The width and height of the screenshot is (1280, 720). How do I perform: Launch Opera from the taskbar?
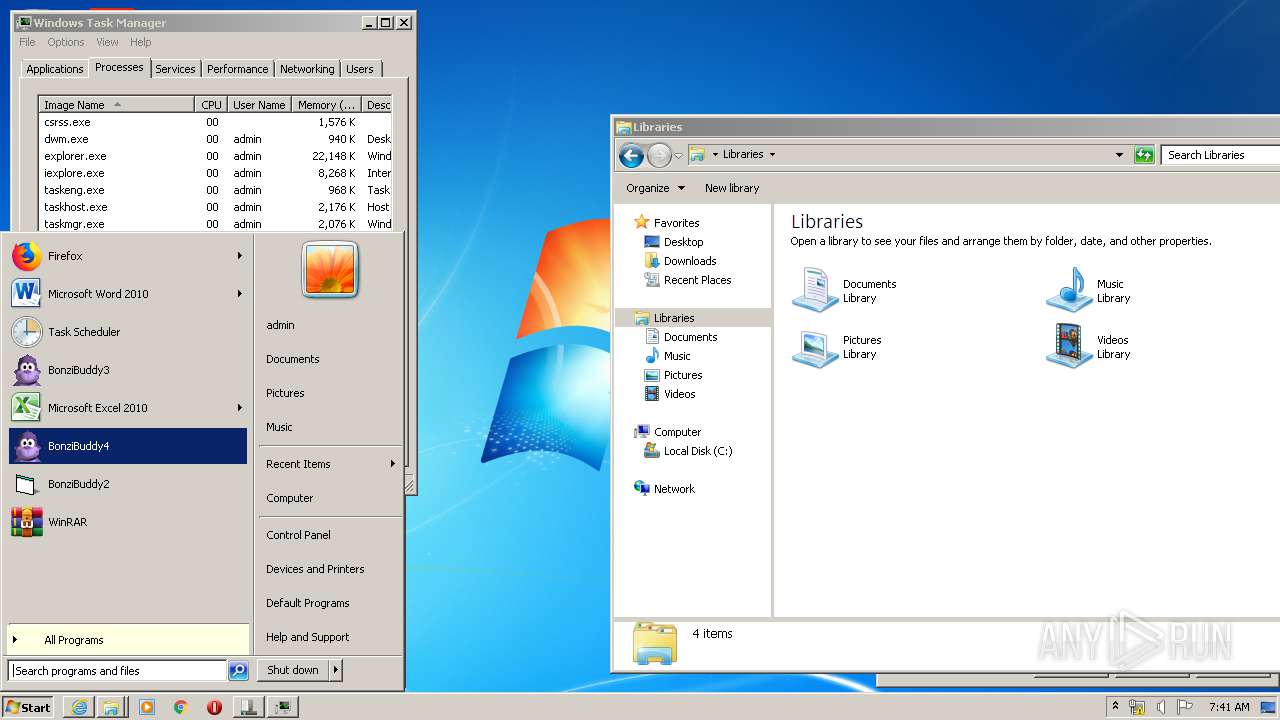[x=214, y=707]
